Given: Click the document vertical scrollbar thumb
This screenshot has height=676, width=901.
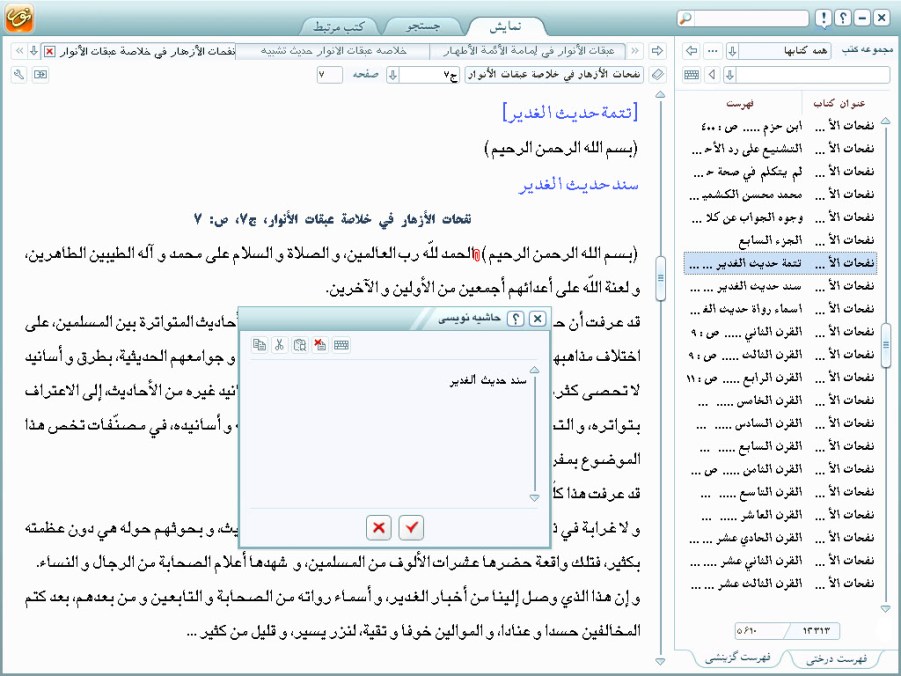Looking at the screenshot, I should [660, 279].
